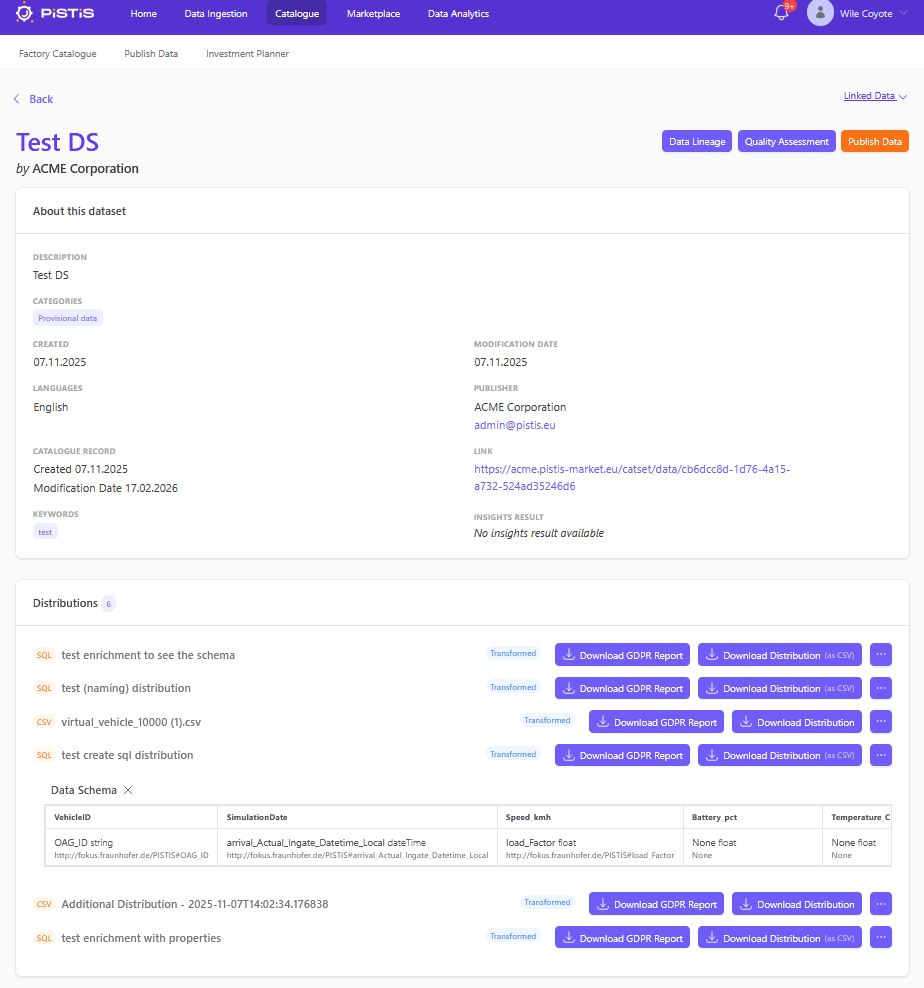924x988 pixels.
Task: Download GDPR Report for Additional Distribution
Action: [x=656, y=904]
